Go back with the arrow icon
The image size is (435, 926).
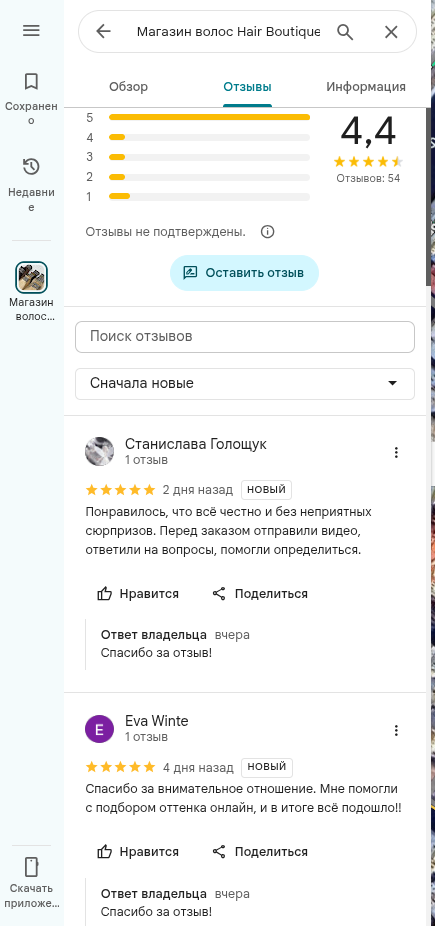coord(103,31)
